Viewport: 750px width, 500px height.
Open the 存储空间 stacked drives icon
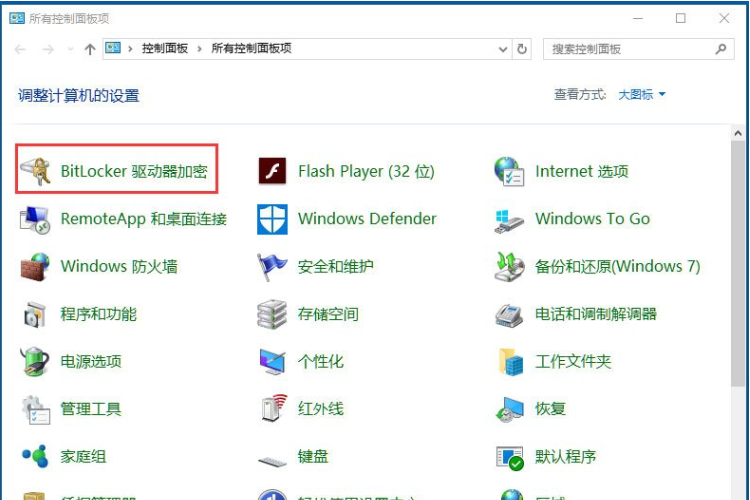click(272, 314)
